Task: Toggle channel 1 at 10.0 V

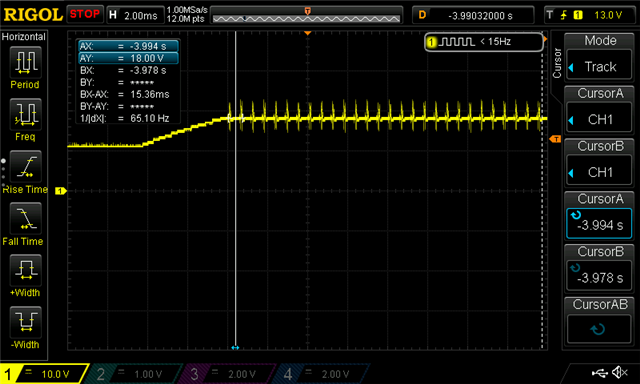Action: (44, 374)
